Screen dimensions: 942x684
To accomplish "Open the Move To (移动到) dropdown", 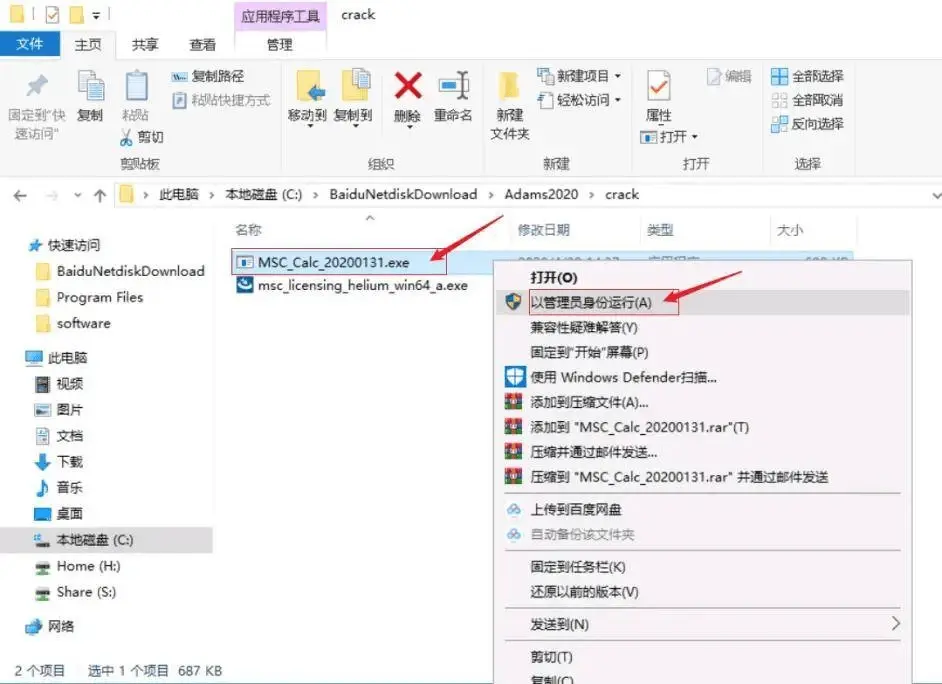I will click(x=308, y=116).
